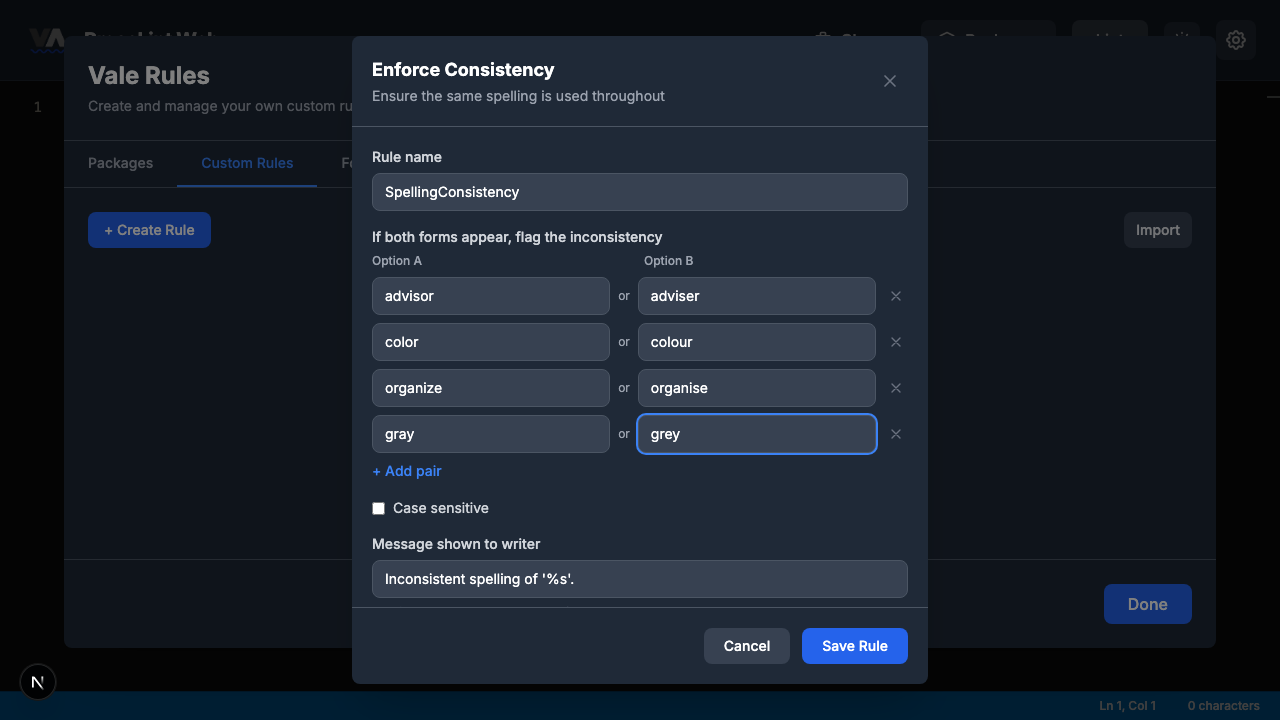
Task: Remove the advisor/adviser pair with its X icon
Action: tap(895, 295)
